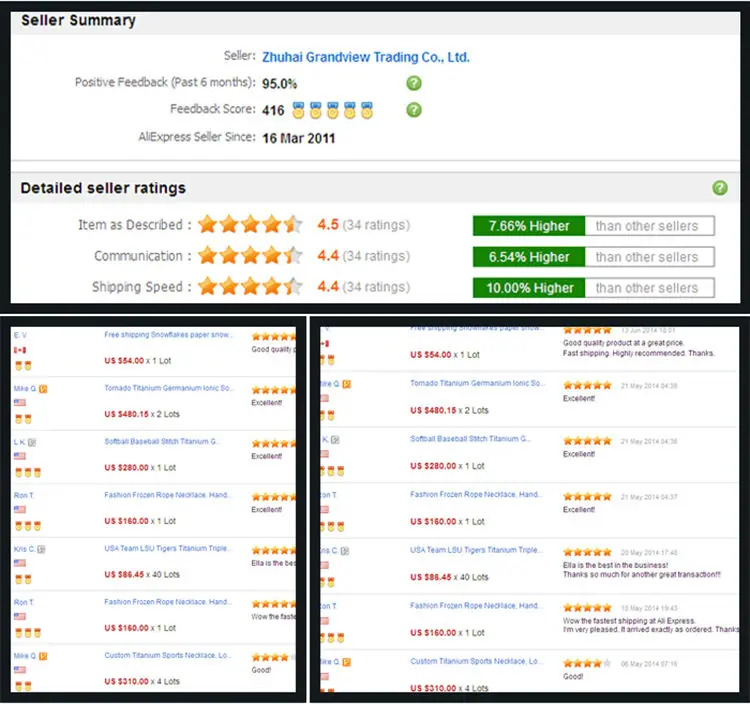
Task: Open the Zhuhai Grandview Trading Co., Ltd. seller link
Action: [x=365, y=57]
